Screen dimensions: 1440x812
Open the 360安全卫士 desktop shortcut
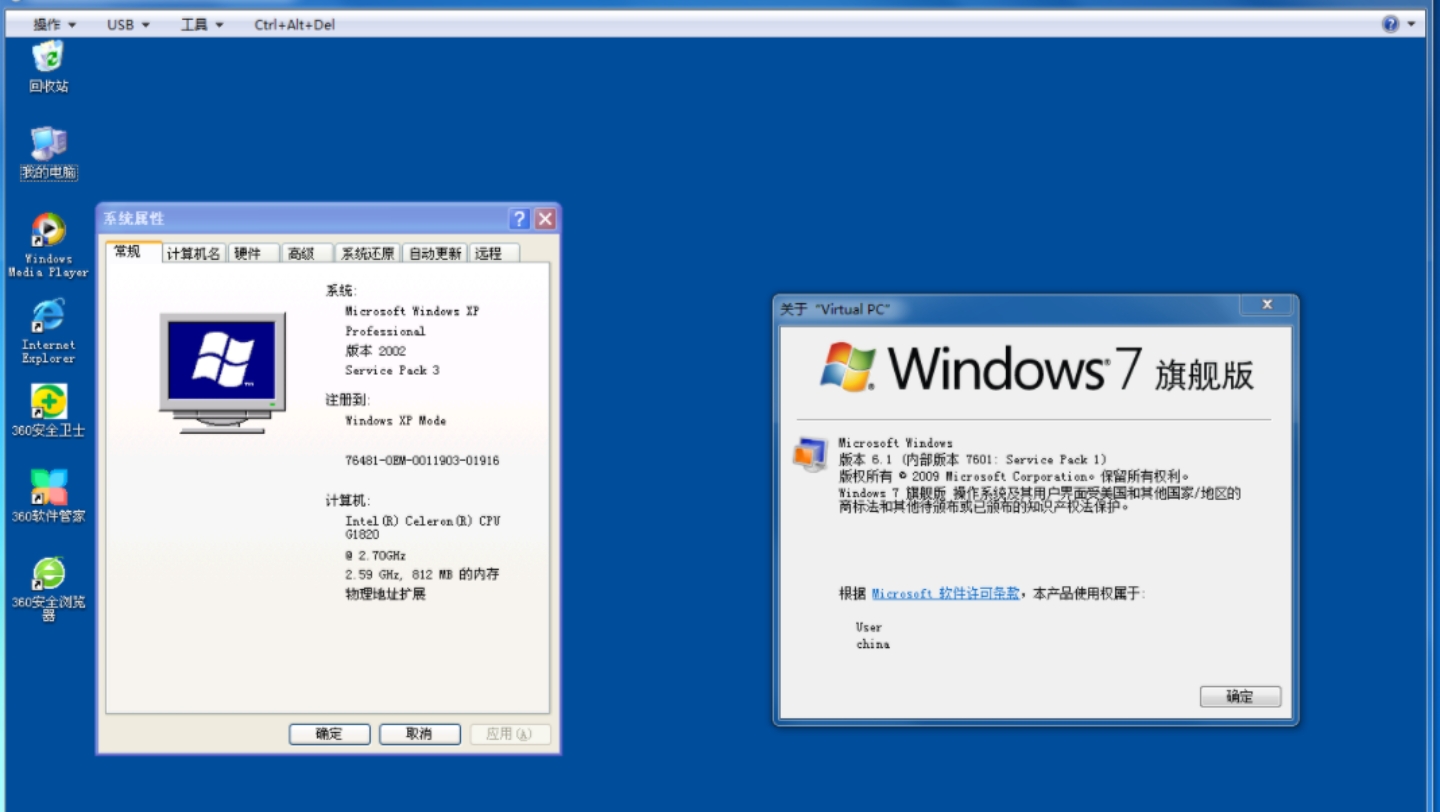[x=48, y=410]
